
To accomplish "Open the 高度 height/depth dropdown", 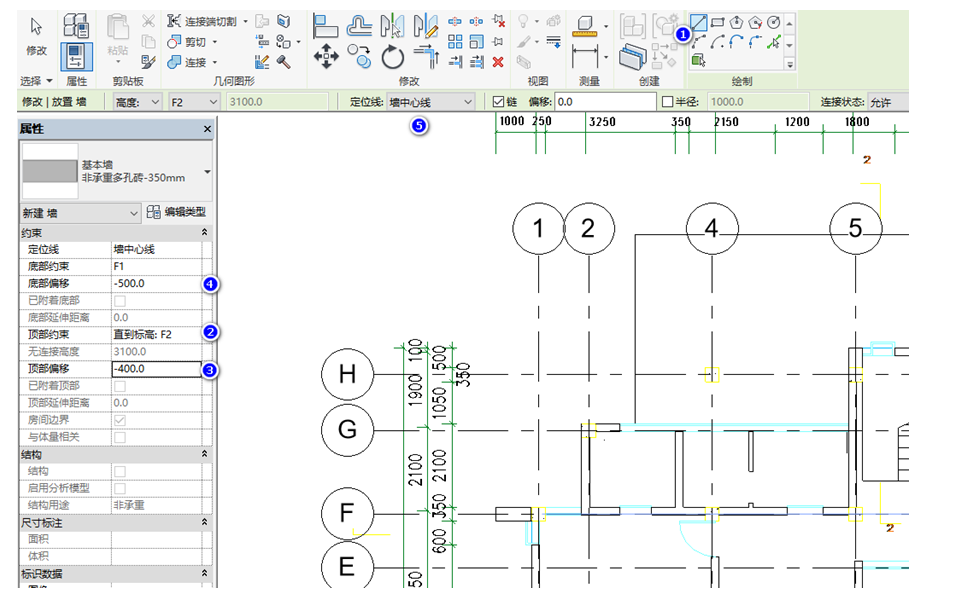I will (x=137, y=102).
